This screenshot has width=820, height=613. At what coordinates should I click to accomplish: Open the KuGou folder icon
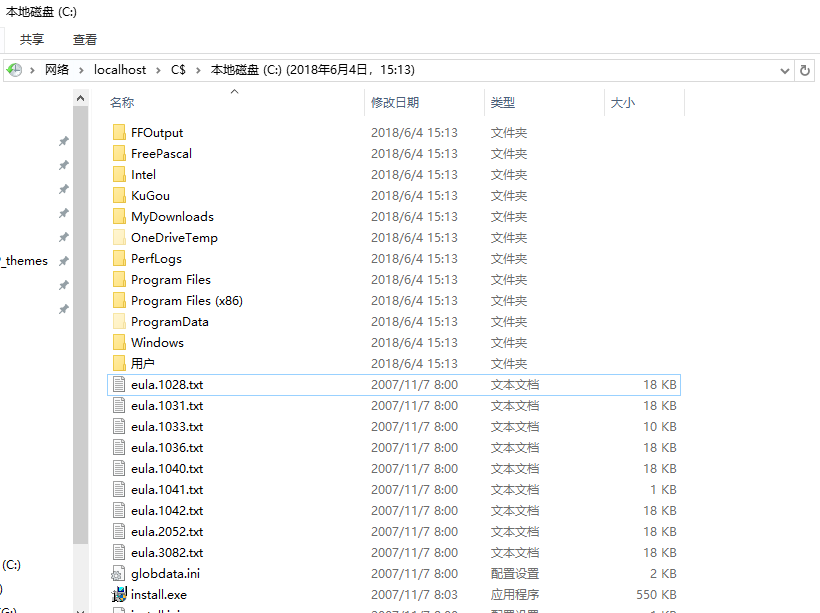coord(119,196)
